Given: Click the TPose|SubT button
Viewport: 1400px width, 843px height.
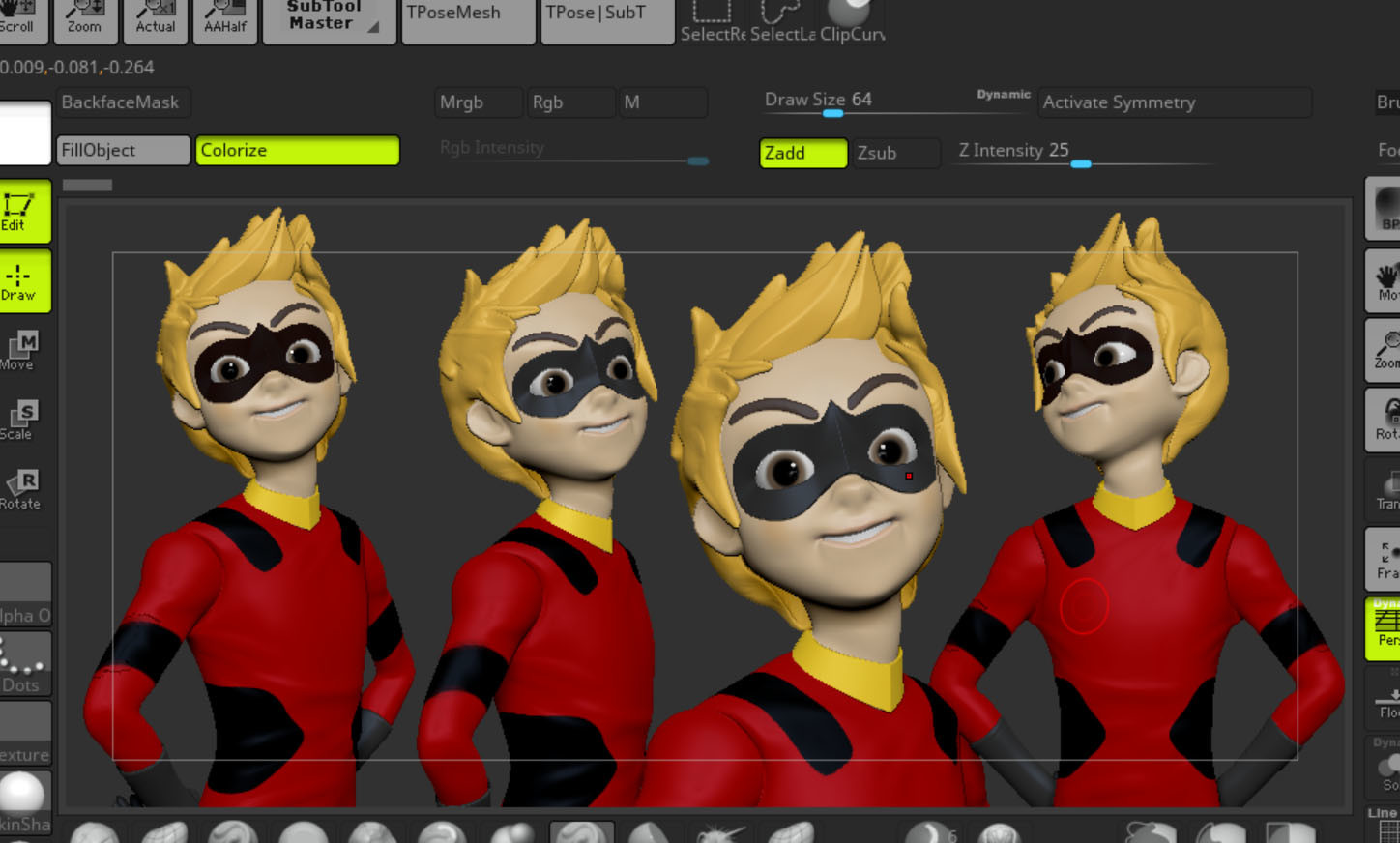Looking at the screenshot, I should point(607,19).
